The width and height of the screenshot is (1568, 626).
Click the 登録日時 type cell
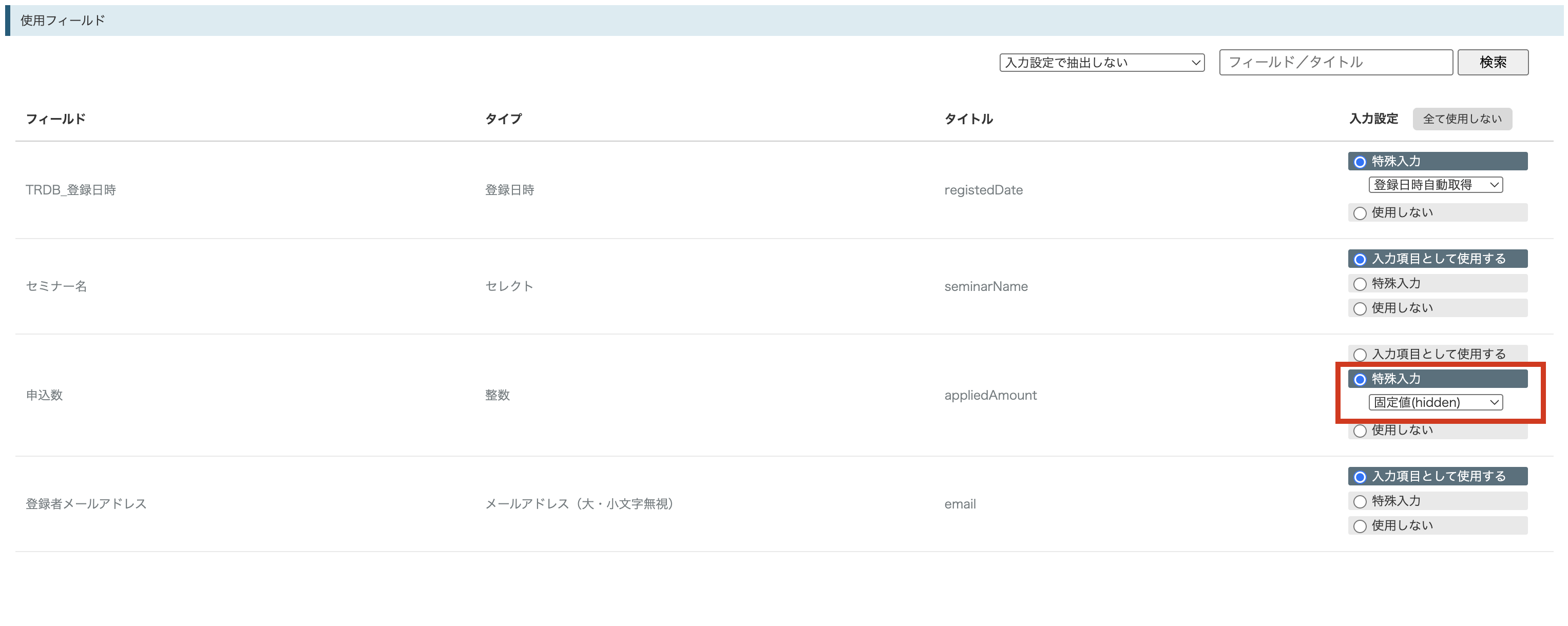coord(509,190)
